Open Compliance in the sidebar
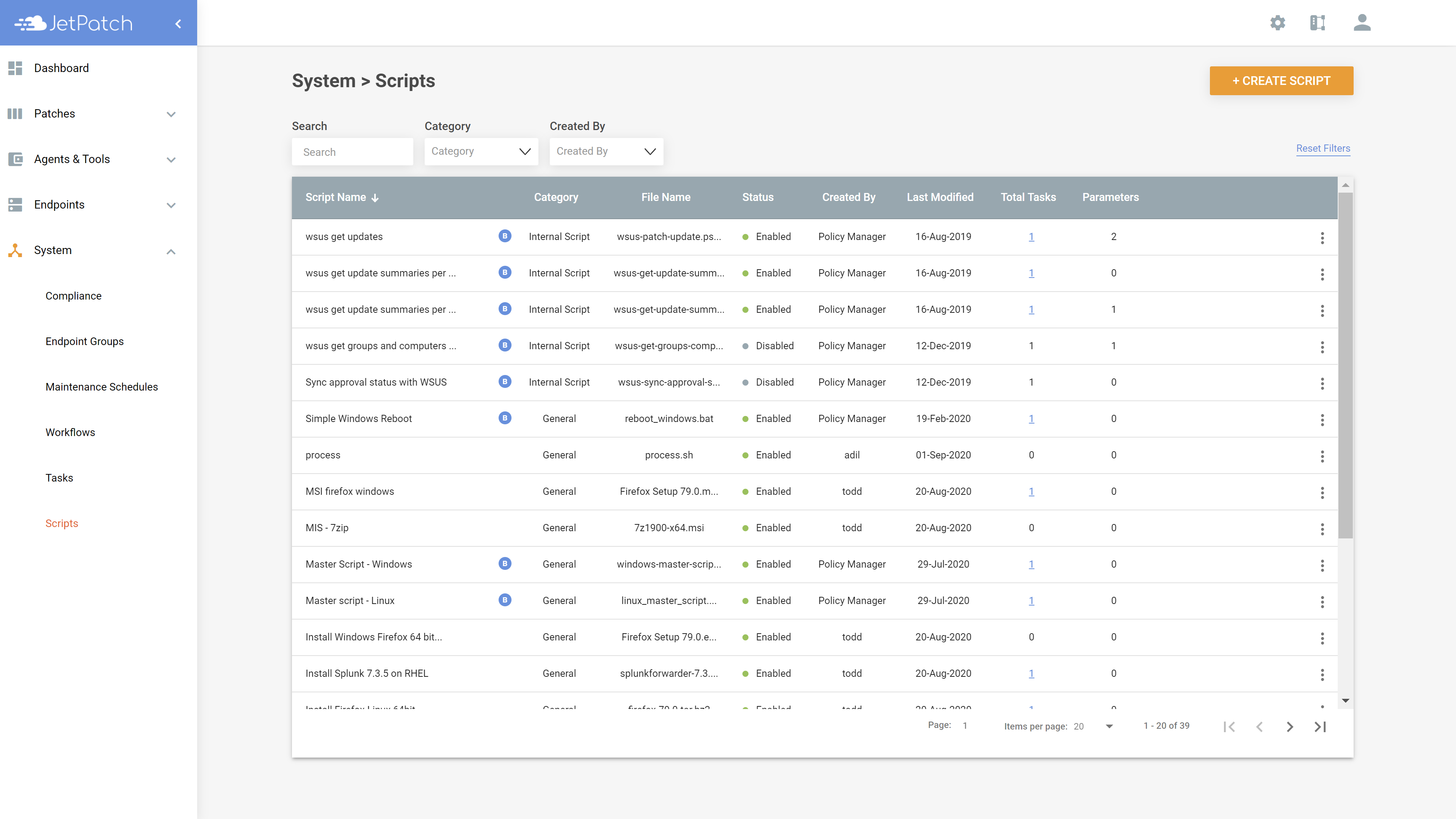This screenshot has height=819, width=1456. [74, 296]
